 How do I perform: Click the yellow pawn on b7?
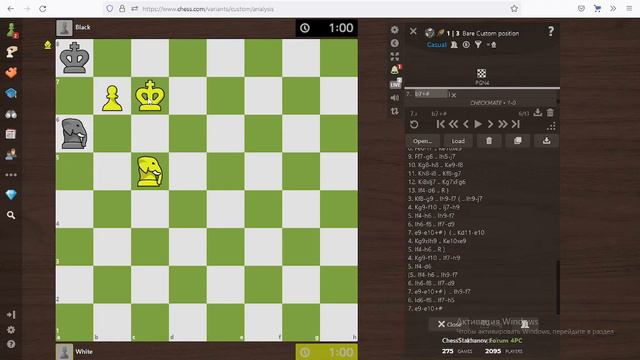coord(112,98)
